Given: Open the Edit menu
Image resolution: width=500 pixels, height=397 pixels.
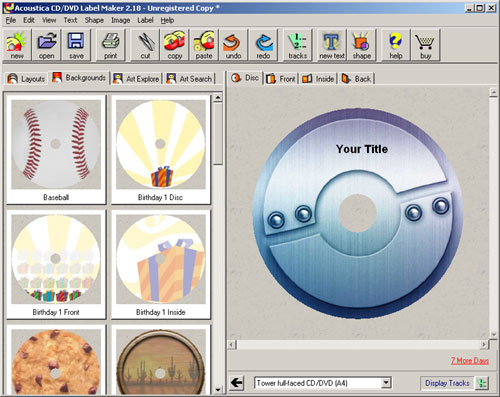Looking at the screenshot, I should [29, 20].
